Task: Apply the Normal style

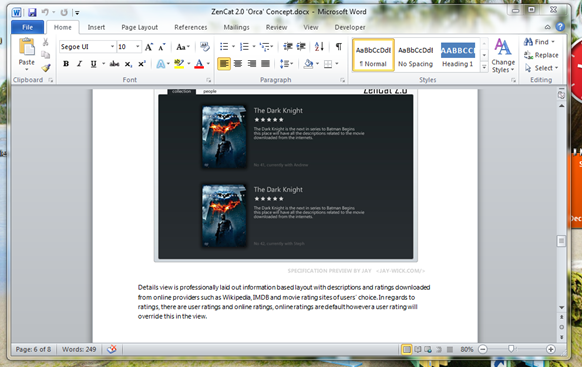Action: 373,55
